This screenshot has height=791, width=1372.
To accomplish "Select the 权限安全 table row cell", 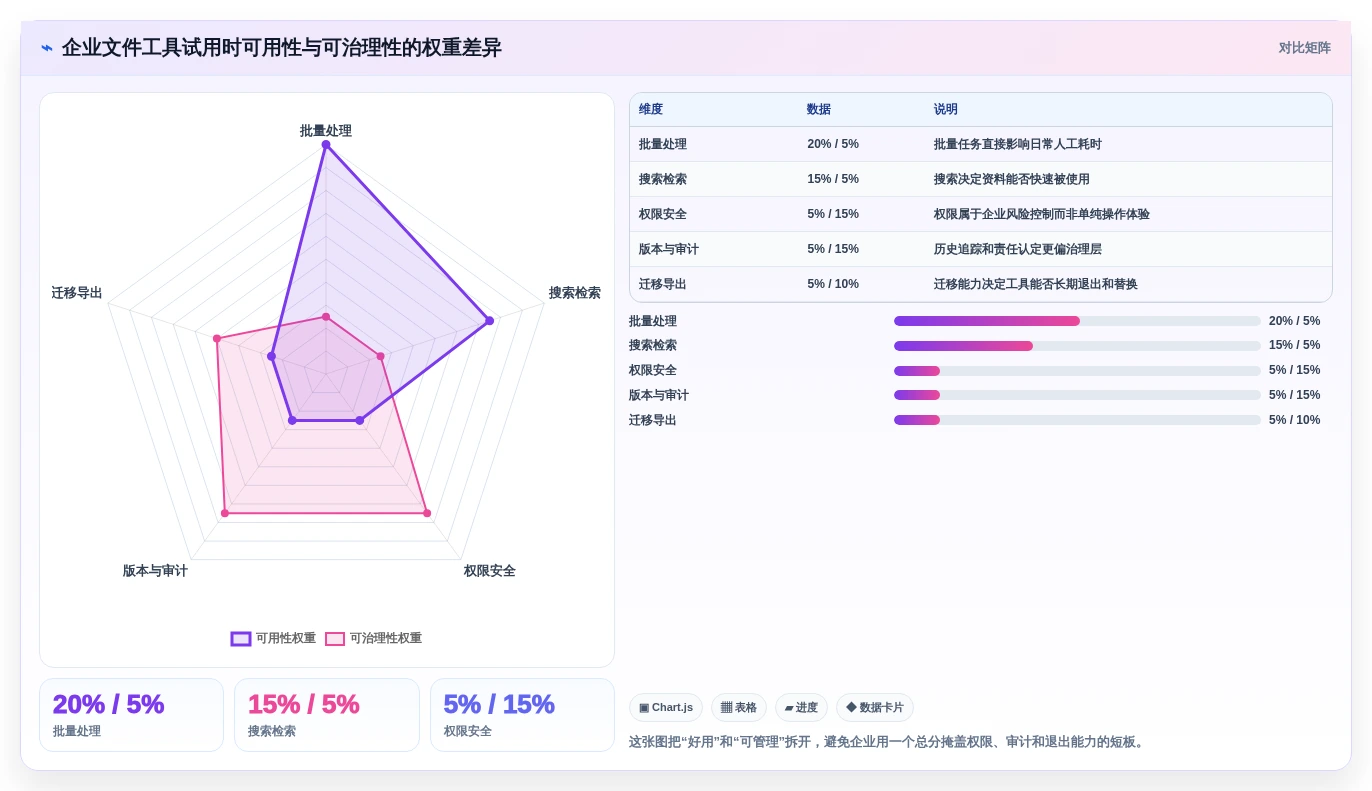I will [x=663, y=214].
